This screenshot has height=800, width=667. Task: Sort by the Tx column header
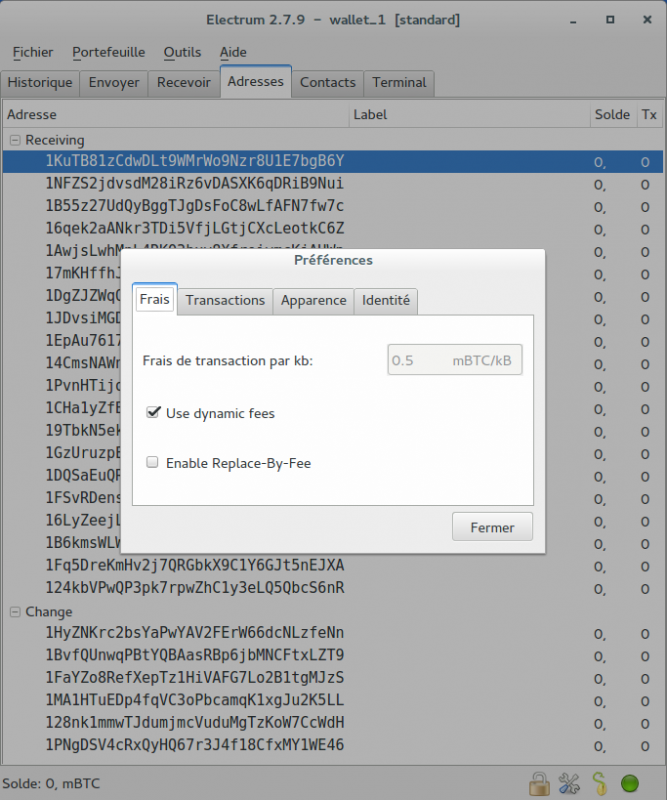click(649, 114)
